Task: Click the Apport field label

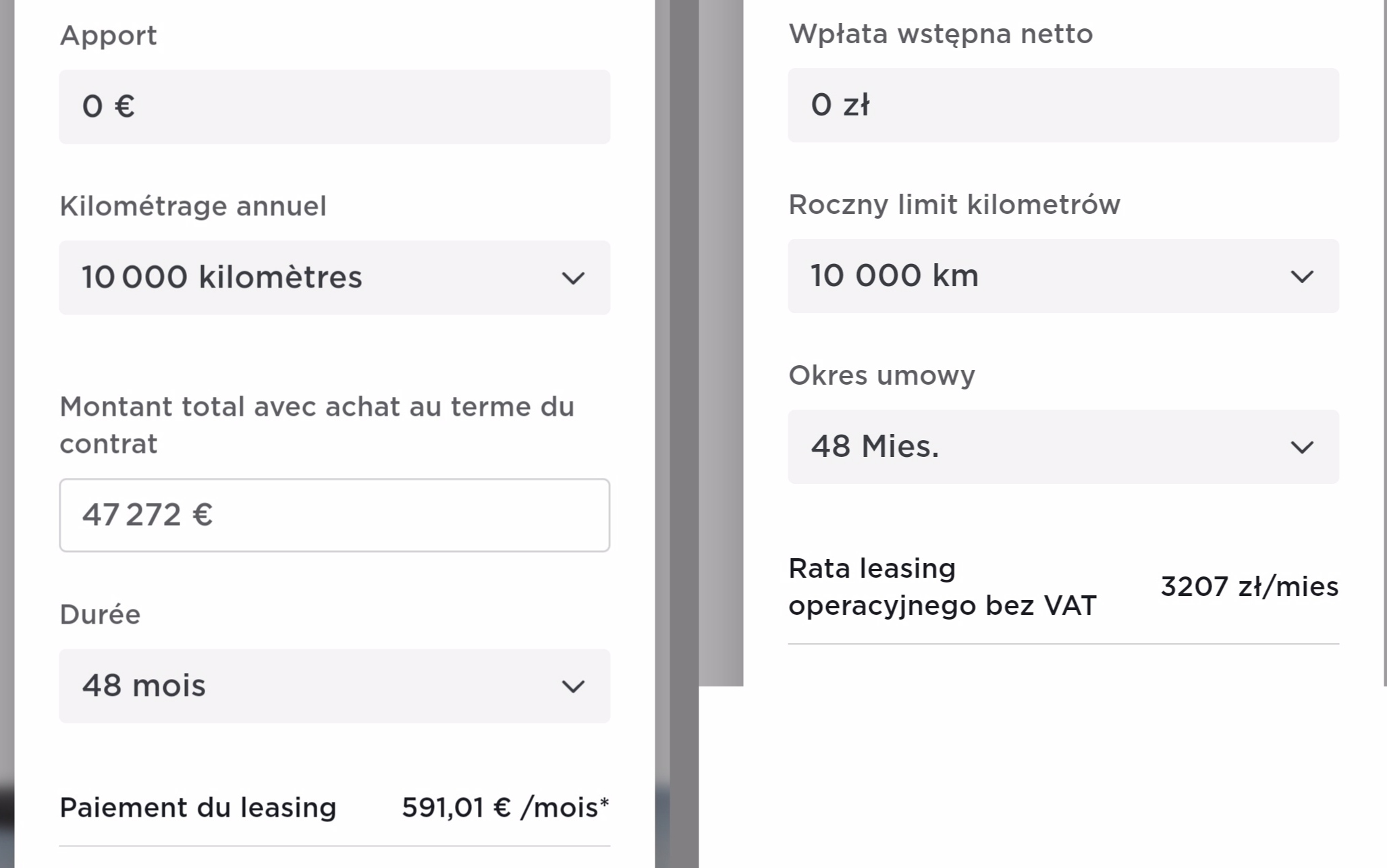Action: tap(108, 35)
